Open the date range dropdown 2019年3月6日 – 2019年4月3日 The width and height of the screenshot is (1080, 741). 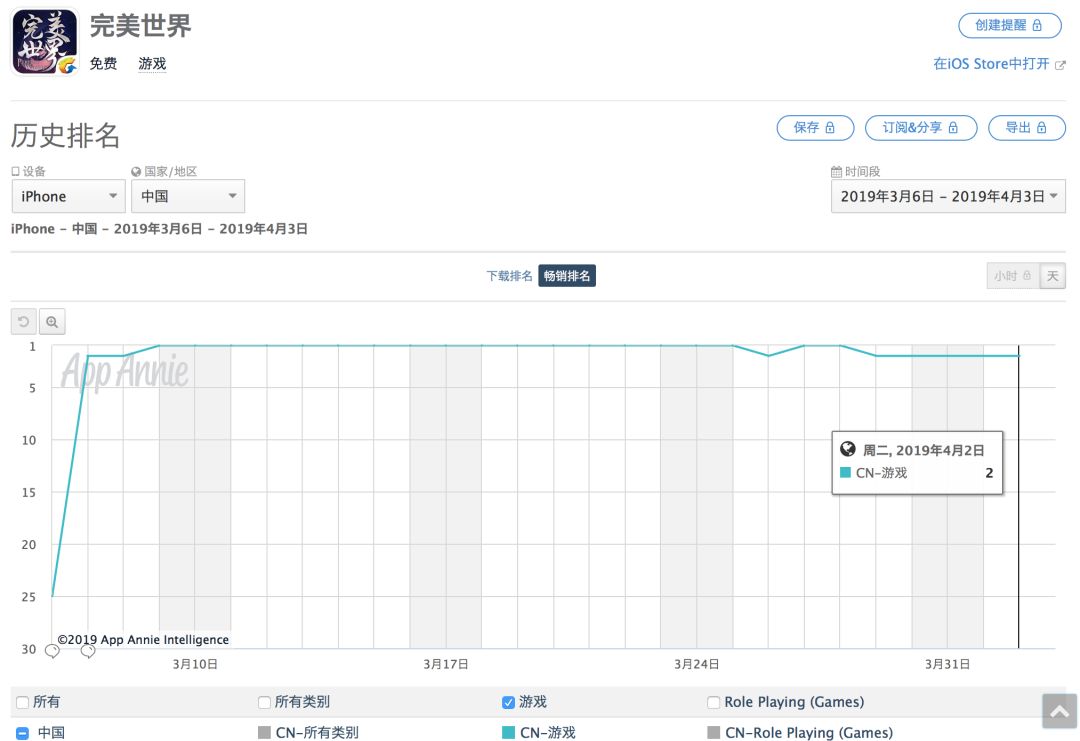pos(948,196)
